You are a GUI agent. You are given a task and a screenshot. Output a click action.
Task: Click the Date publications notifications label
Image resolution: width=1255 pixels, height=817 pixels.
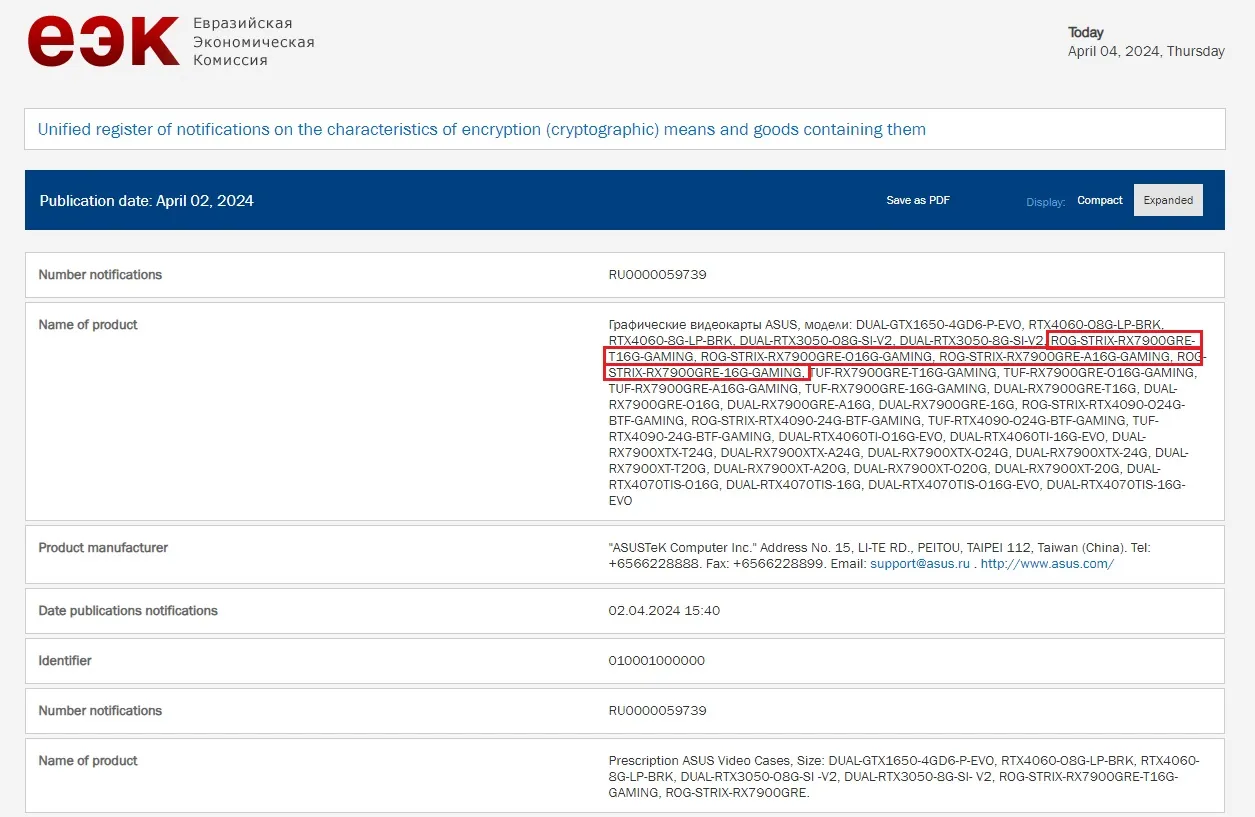tap(128, 611)
